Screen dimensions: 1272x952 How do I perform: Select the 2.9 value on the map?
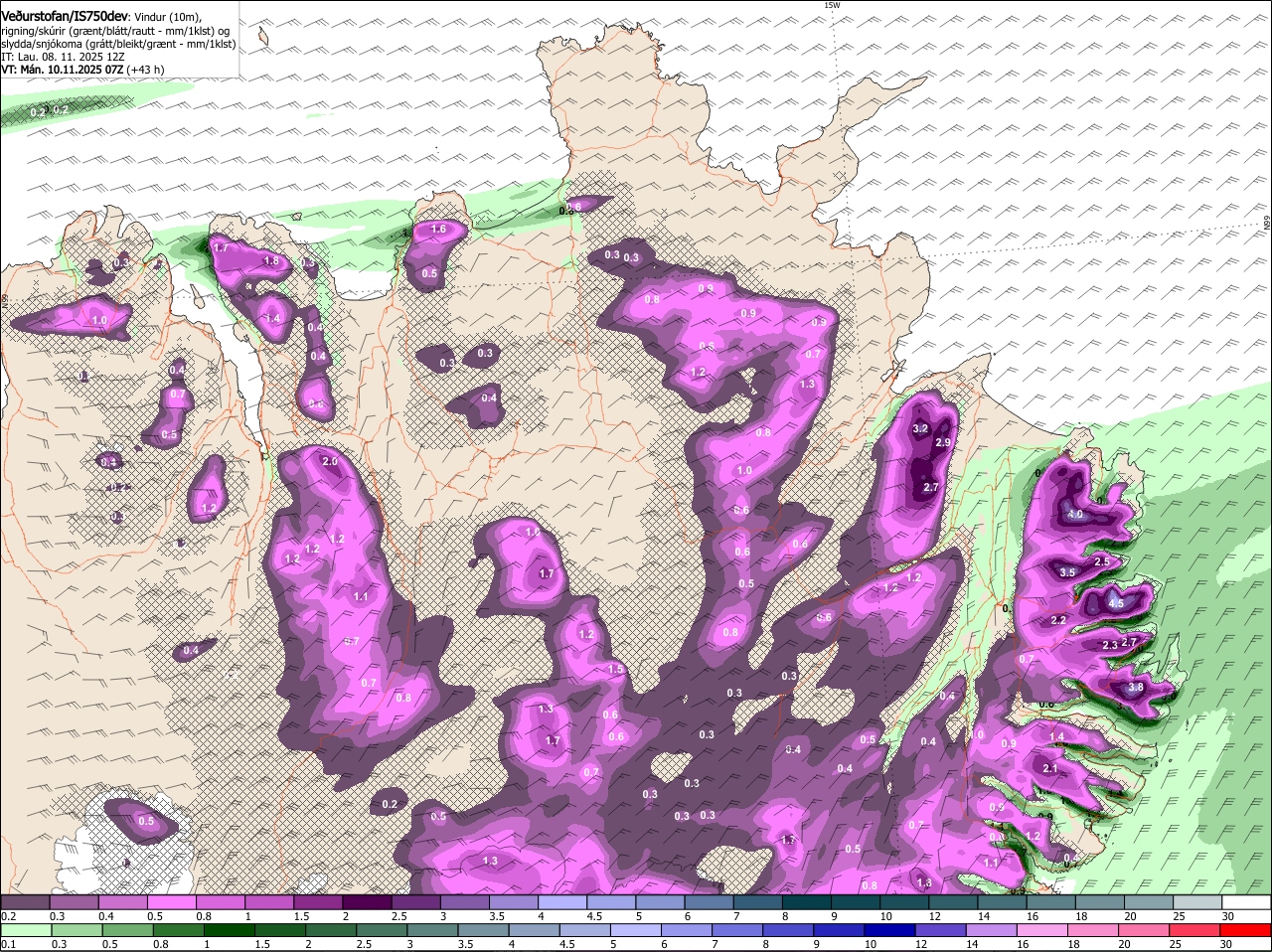943,442
